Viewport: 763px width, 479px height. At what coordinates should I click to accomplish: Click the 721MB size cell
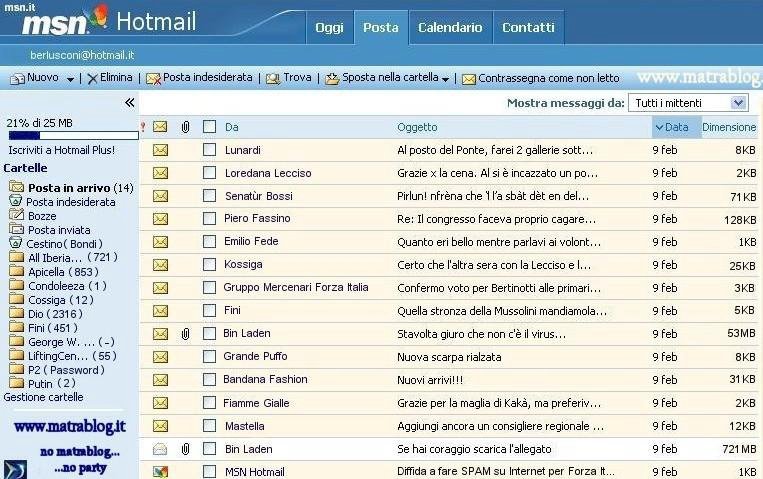pyautogui.click(x=739, y=449)
